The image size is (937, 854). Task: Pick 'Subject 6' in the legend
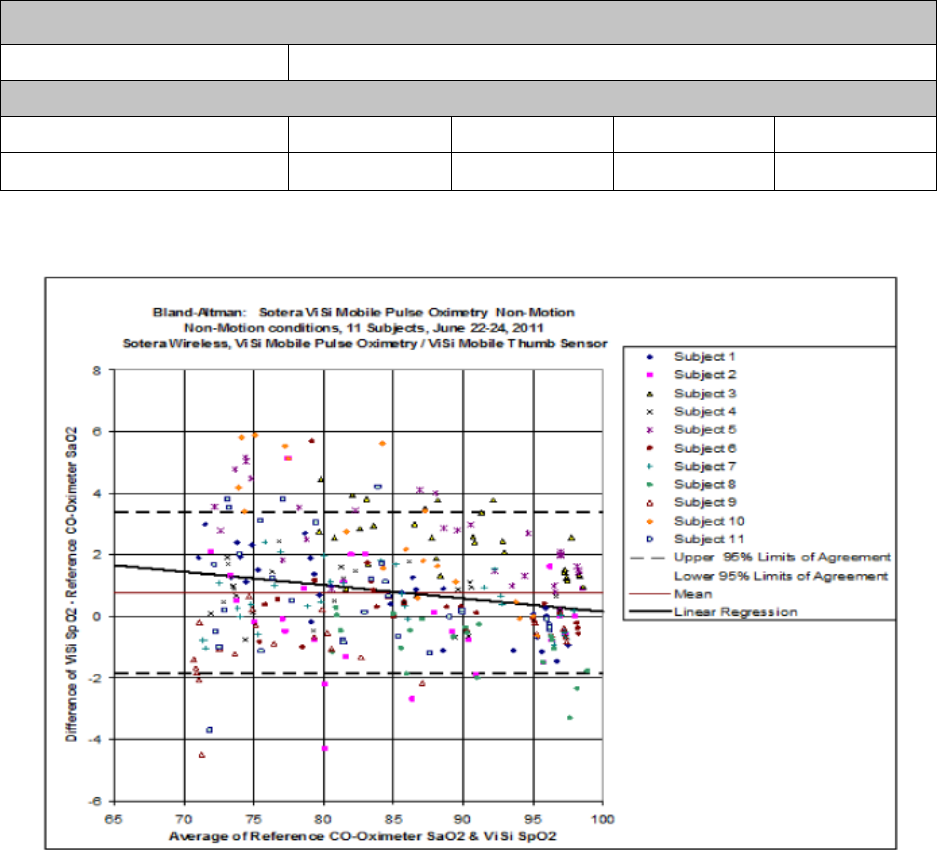(705, 448)
